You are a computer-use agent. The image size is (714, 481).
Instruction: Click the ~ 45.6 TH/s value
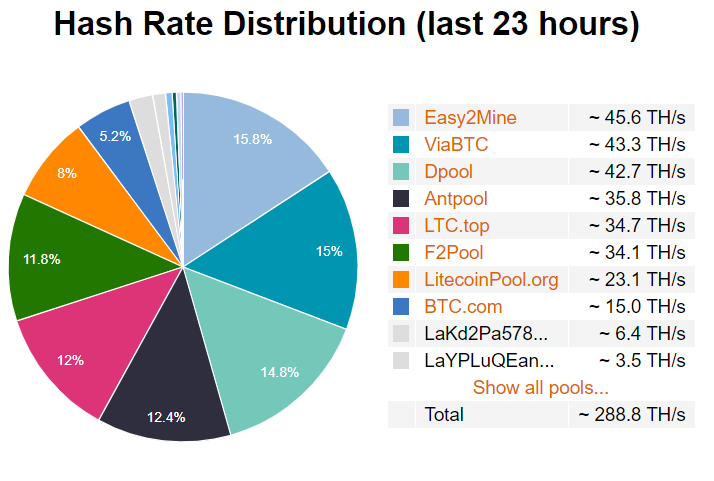637,118
